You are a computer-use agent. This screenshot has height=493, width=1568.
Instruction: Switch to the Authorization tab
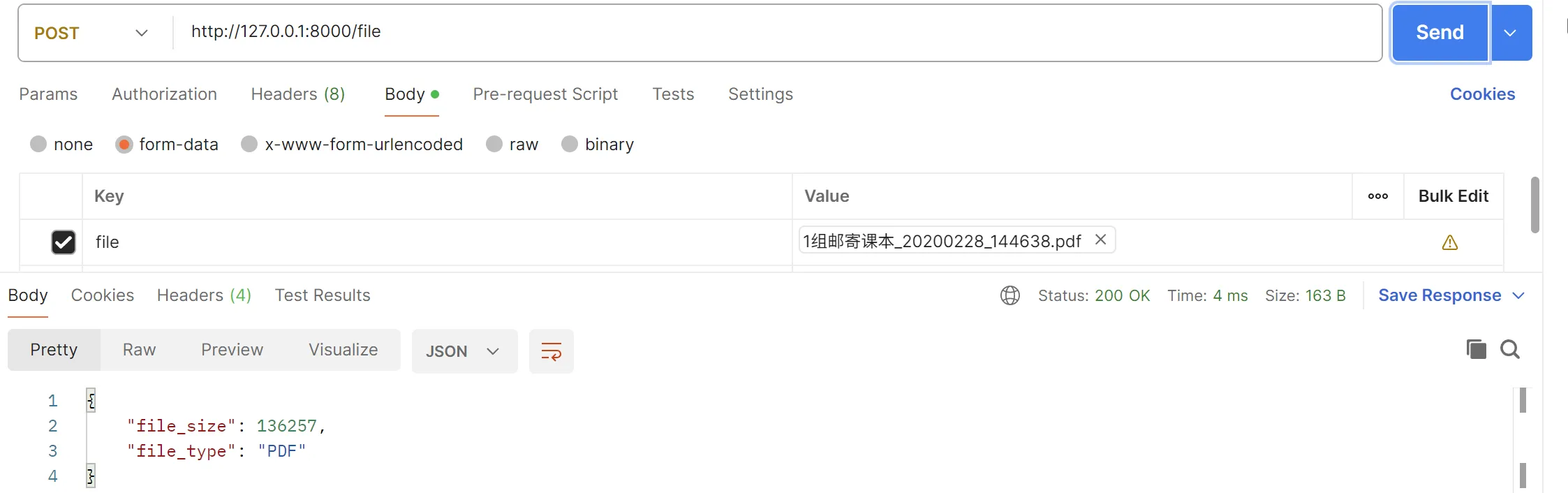164,94
